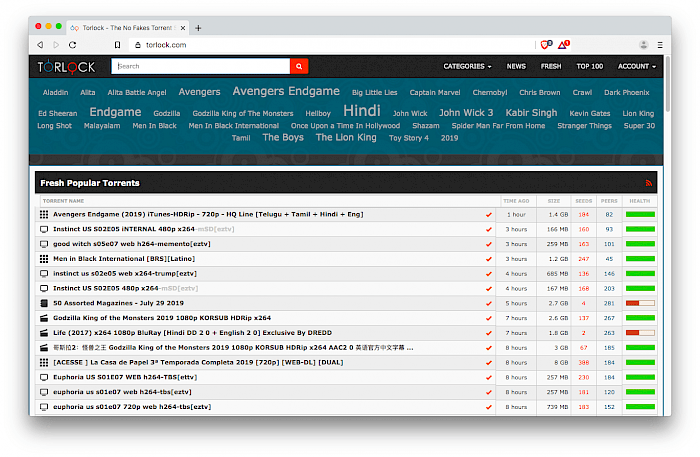This screenshot has width=700, height=457.
Task: Open a new tab with the plus icon
Action: pyautogui.click(x=198, y=28)
